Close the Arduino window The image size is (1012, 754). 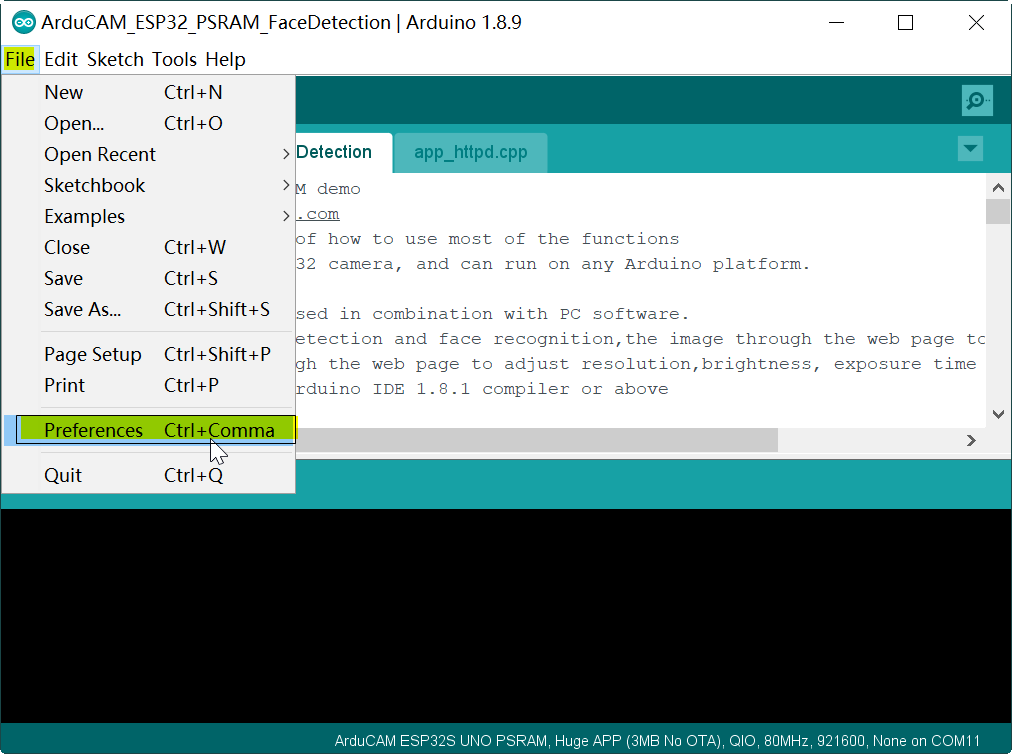click(x=976, y=23)
